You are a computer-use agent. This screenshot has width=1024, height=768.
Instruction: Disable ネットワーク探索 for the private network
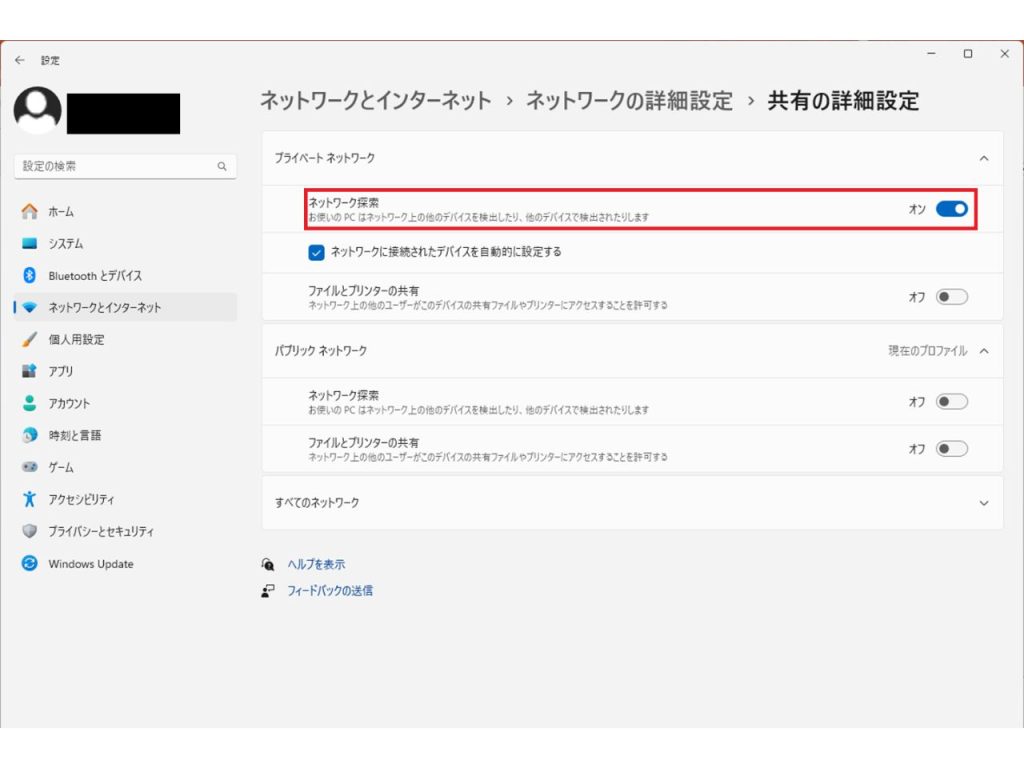pyautogui.click(x=950, y=209)
